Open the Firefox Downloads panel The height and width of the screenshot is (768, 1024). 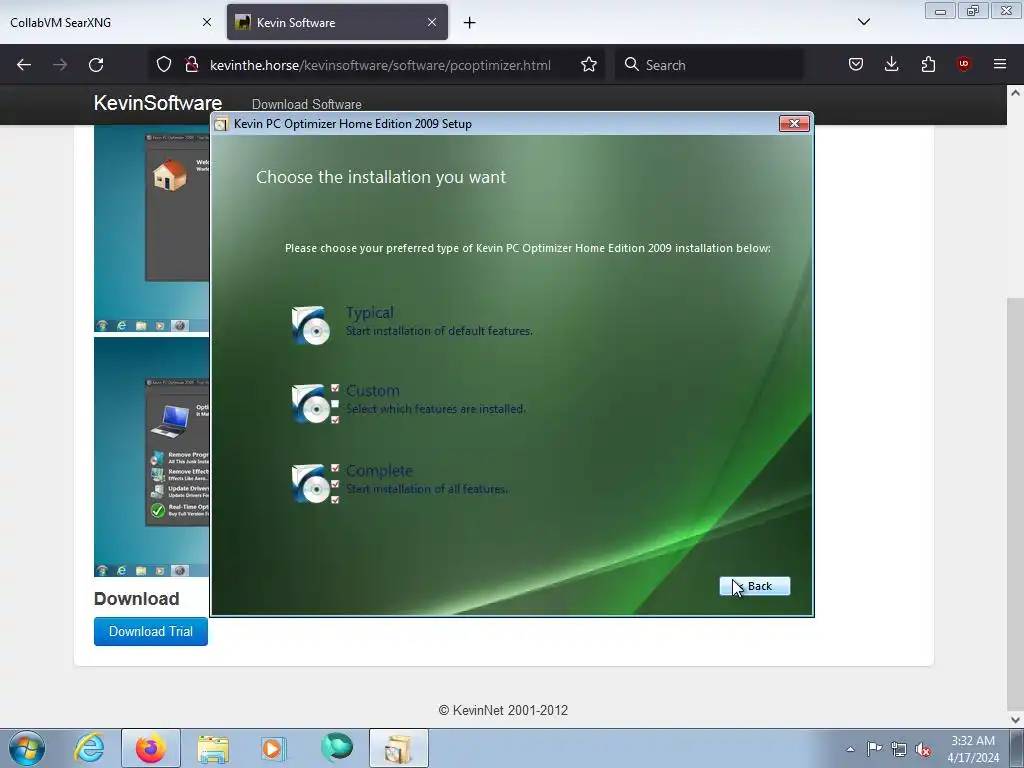[891, 64]
